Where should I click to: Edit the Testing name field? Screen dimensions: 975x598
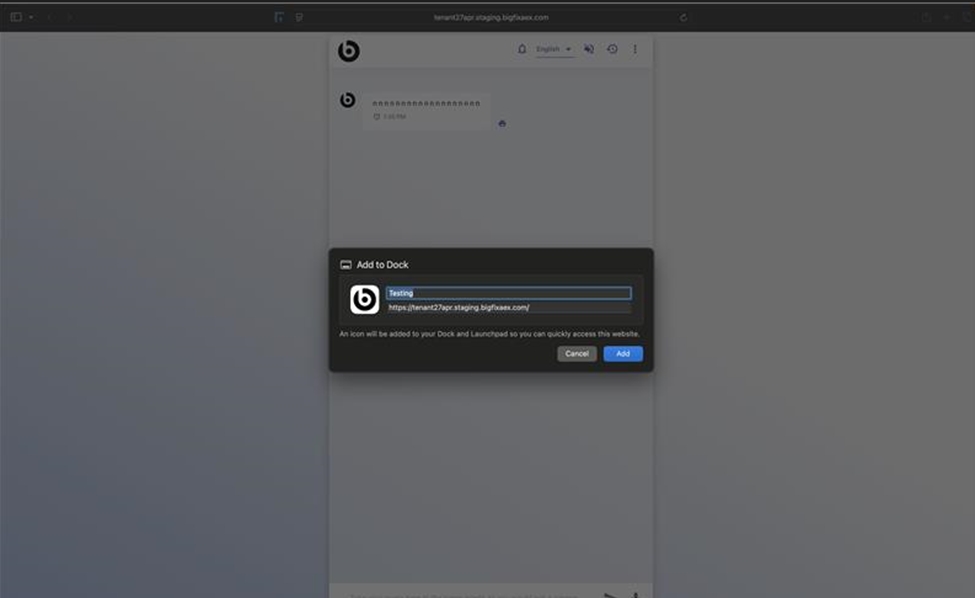[509, 293]
